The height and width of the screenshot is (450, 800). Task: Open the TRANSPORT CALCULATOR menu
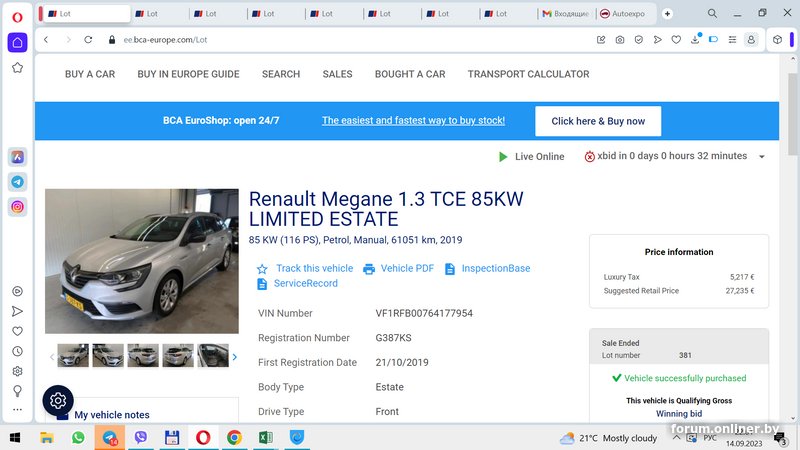point(529,74)
